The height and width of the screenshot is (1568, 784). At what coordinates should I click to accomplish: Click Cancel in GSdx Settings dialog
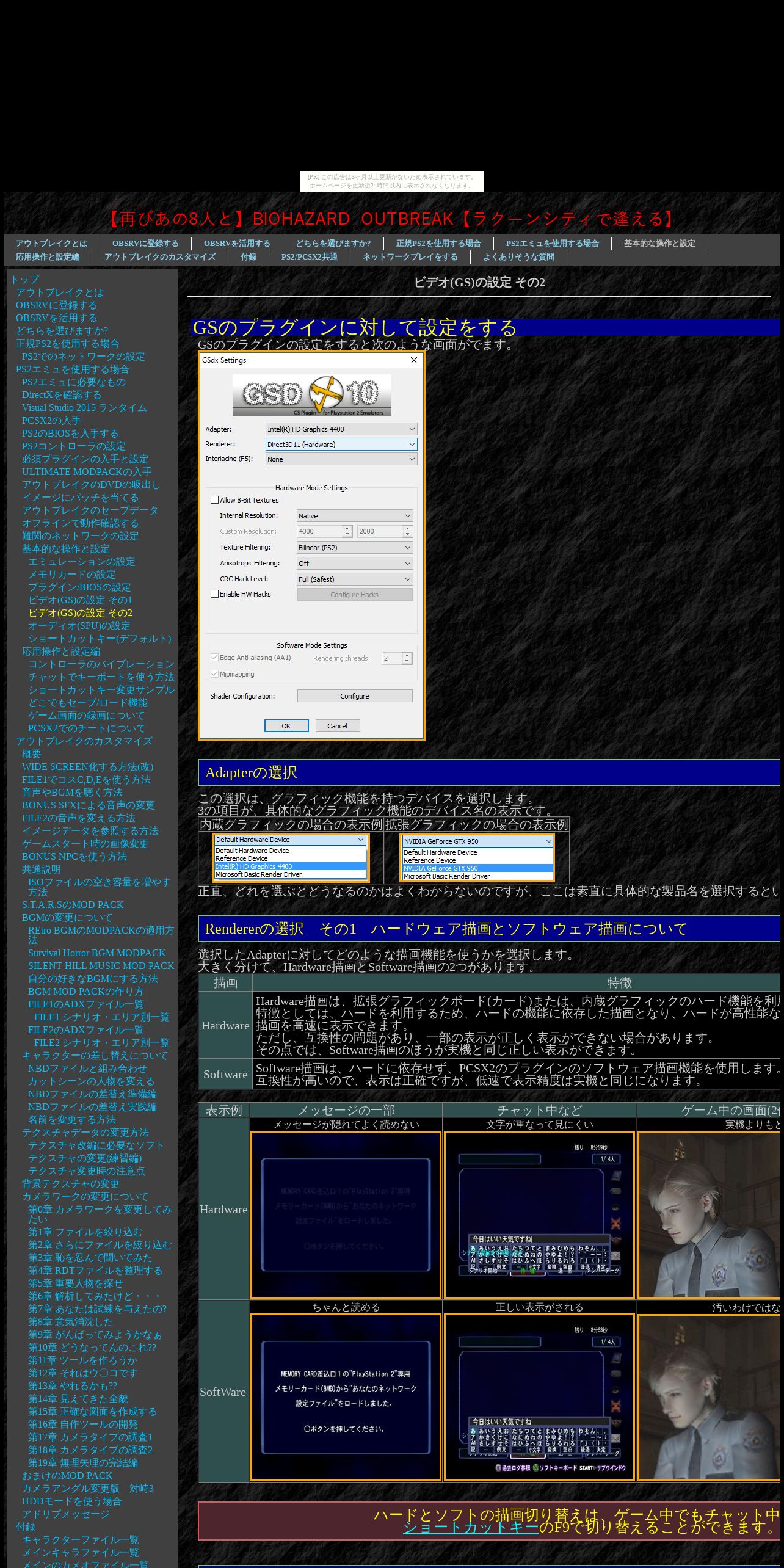tap(337, 726)
